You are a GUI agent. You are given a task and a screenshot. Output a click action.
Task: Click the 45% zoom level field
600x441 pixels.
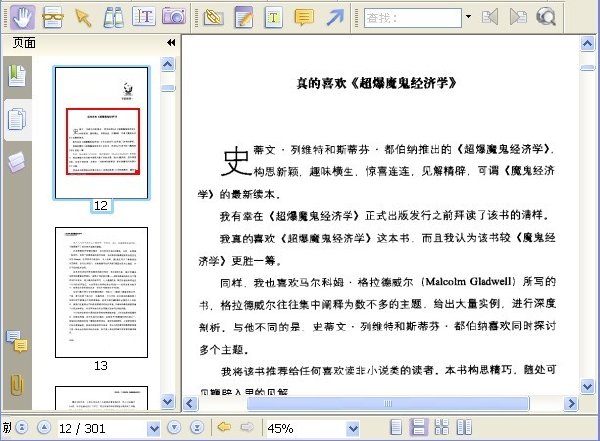(x=306, y=428)
